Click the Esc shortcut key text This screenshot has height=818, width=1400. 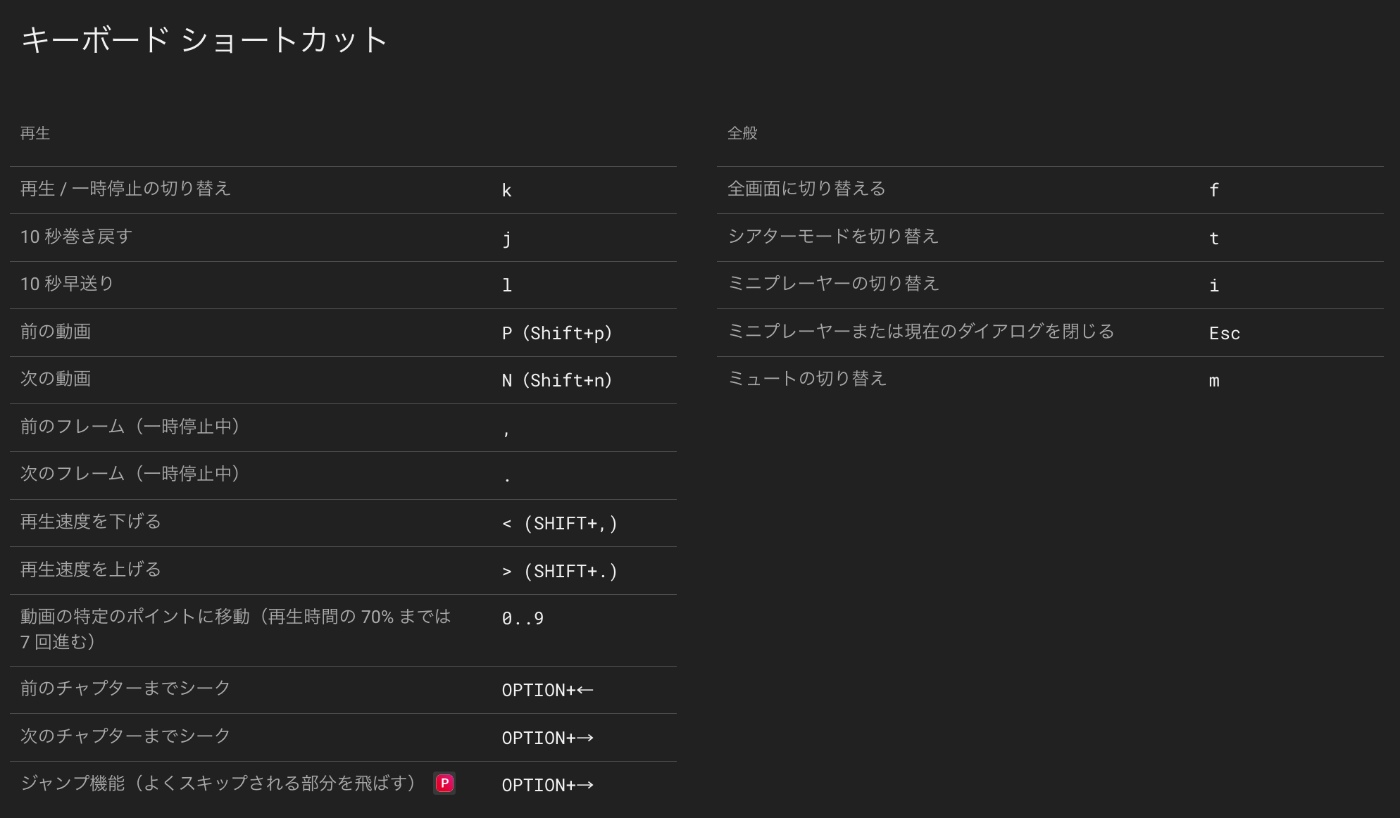coord(1224,333)
